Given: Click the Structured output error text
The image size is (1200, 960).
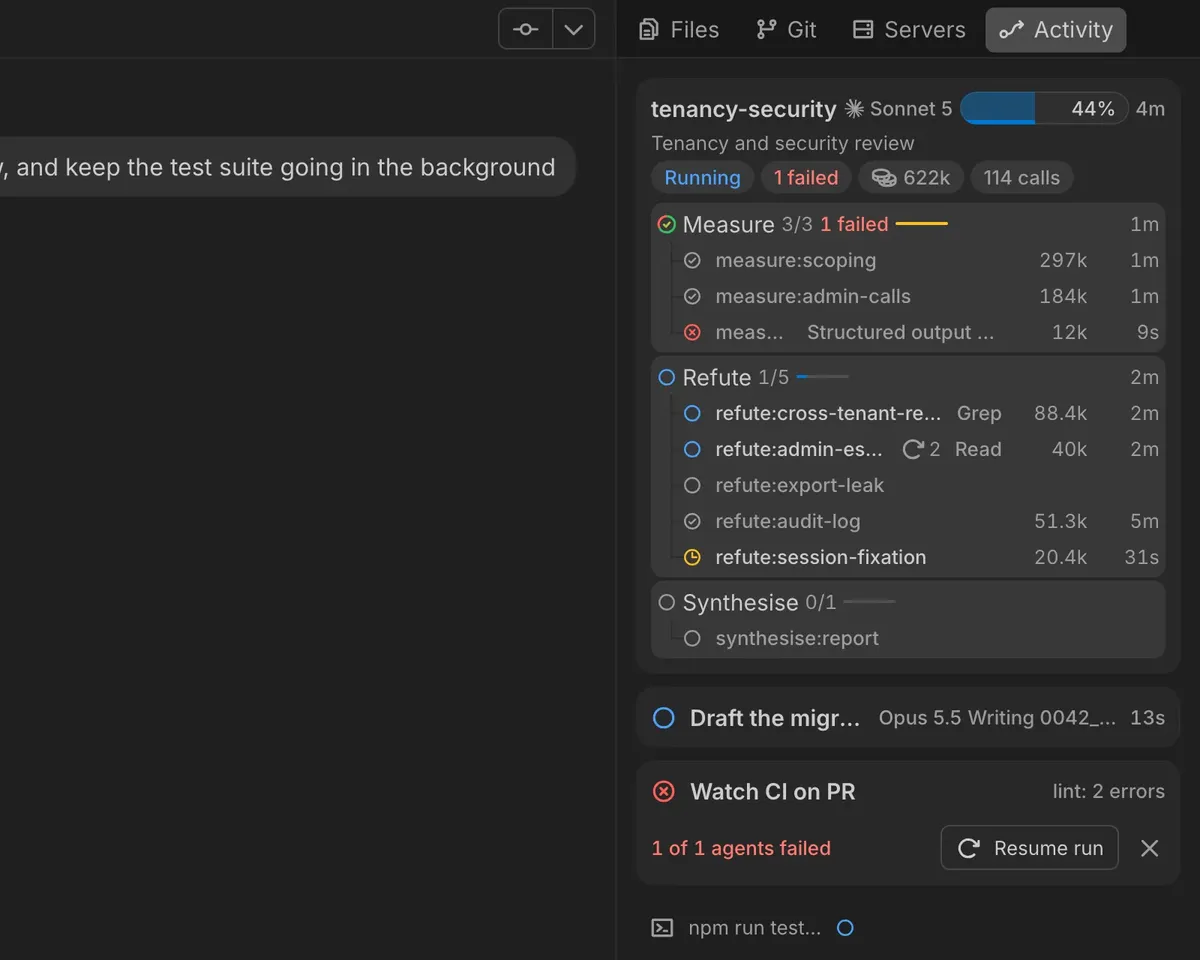Looking at the screenshot, I should pyautogui.click(x=900, y=332).
